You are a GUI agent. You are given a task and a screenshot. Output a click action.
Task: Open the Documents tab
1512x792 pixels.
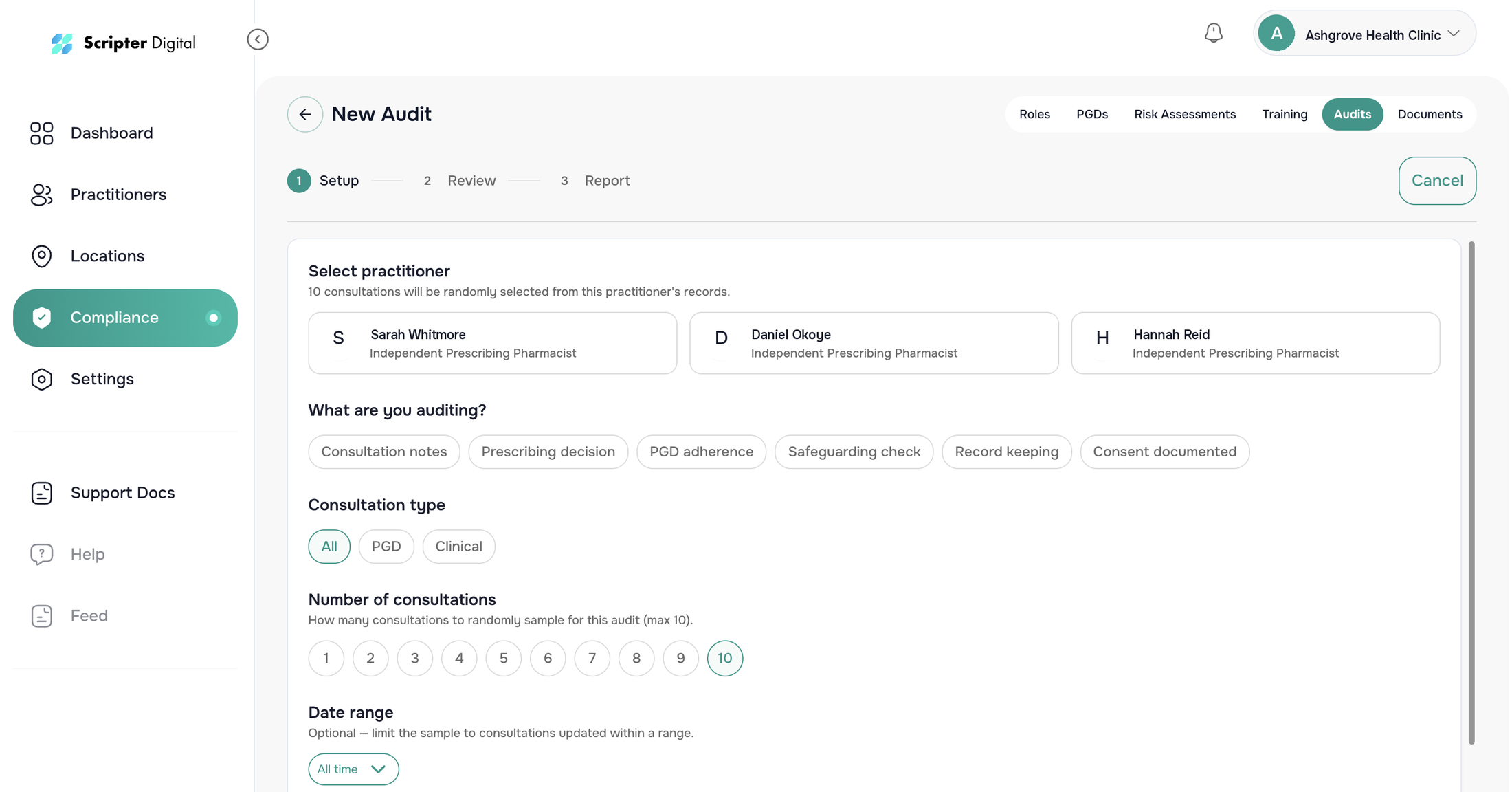(1430, 114)
